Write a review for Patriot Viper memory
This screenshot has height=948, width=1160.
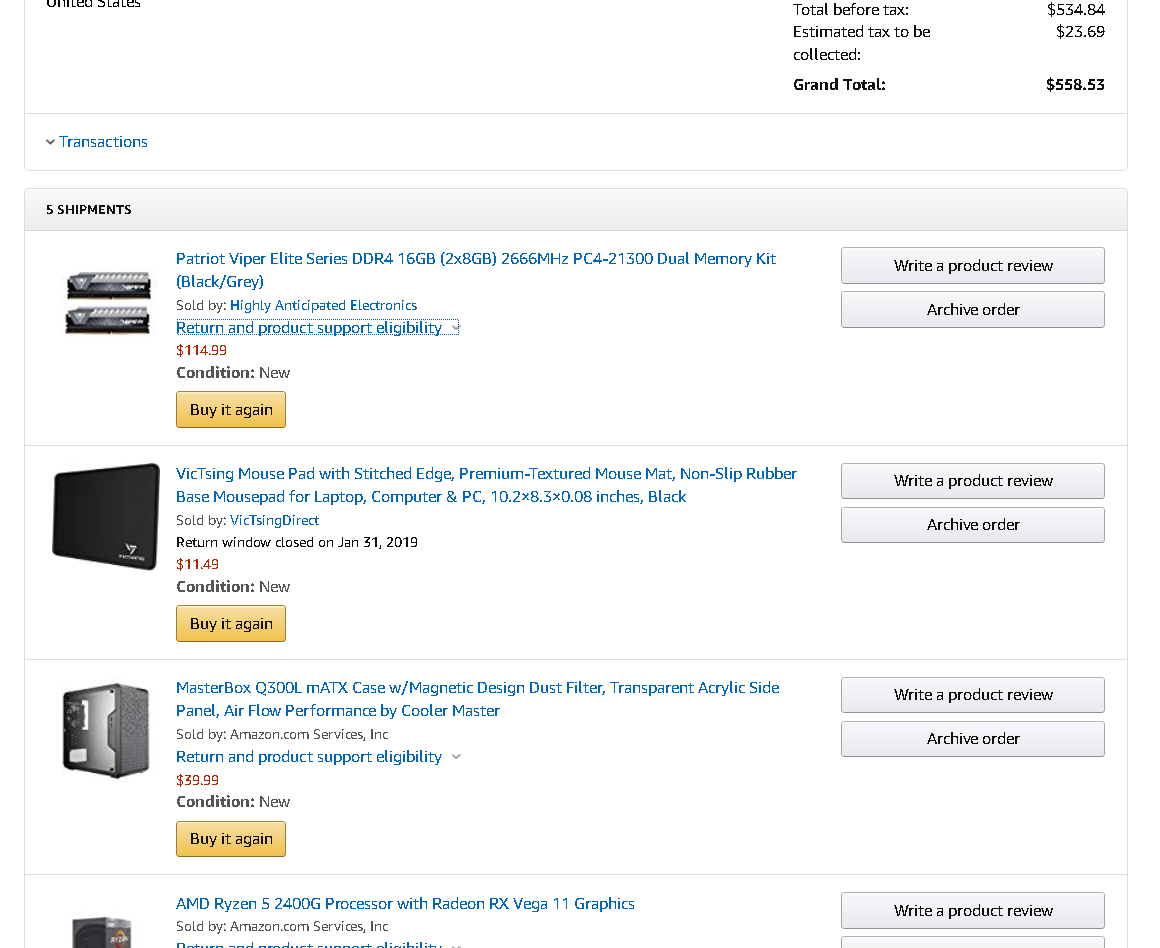pos(973,266)
